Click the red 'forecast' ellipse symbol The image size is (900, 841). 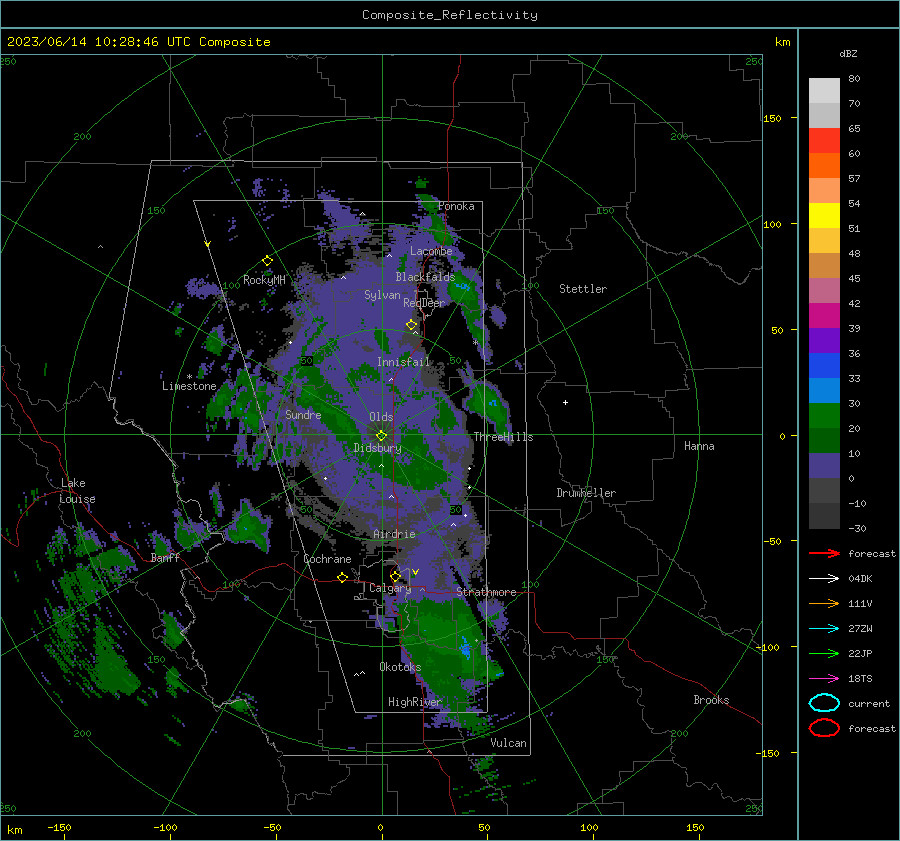824,728
